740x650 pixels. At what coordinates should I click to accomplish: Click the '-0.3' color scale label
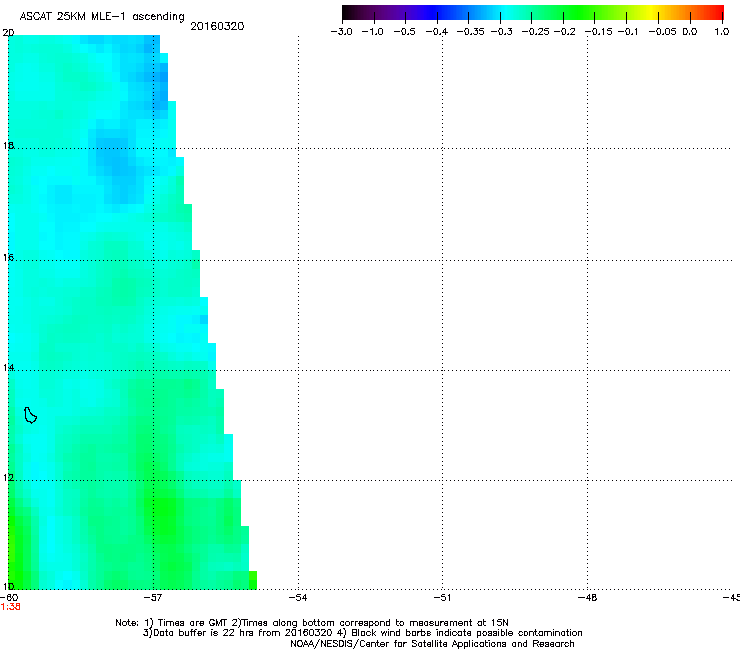click(x=502, y=32)
